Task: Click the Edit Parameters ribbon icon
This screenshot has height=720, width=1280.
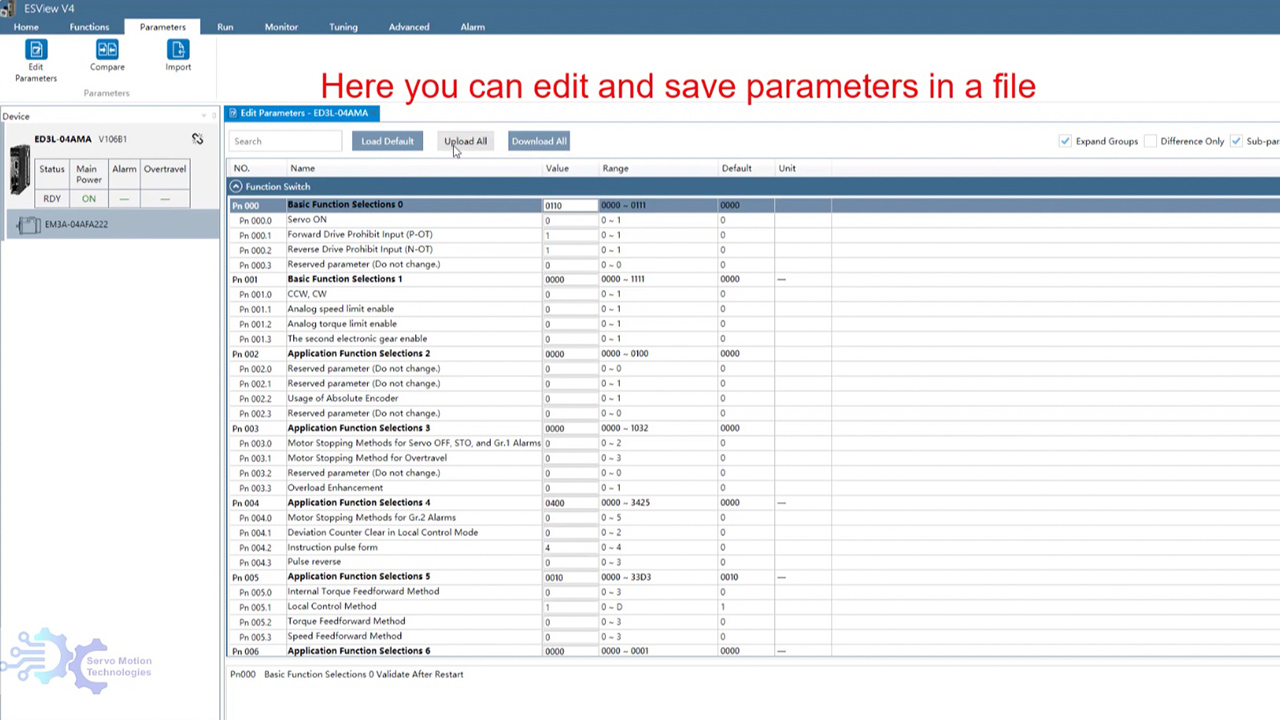Action: pos(36,50)
